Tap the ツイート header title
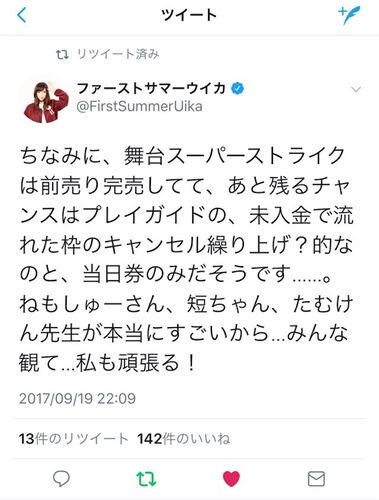Viewport: 379px width, 500px height. (x=189, y=15)
